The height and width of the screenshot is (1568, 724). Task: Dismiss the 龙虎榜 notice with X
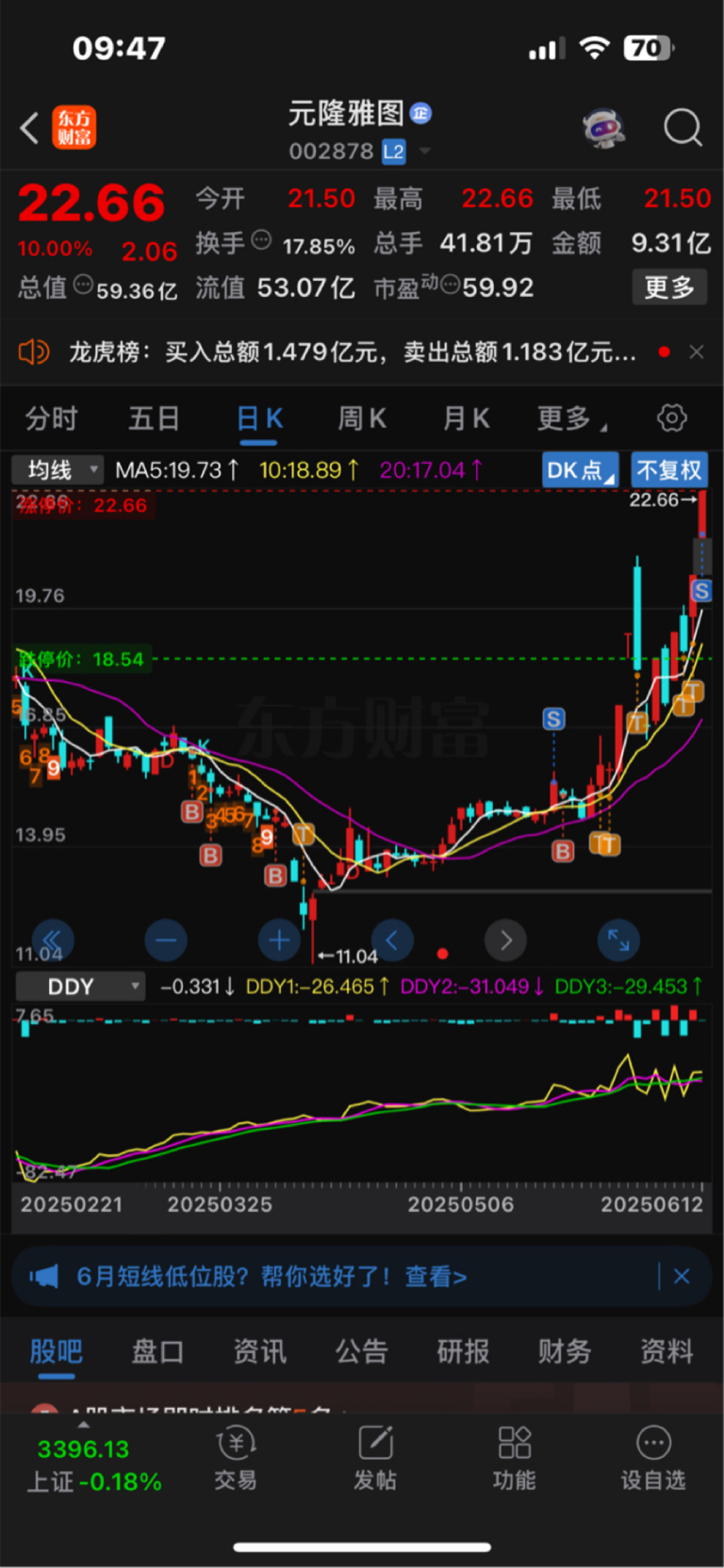point(697,351)
